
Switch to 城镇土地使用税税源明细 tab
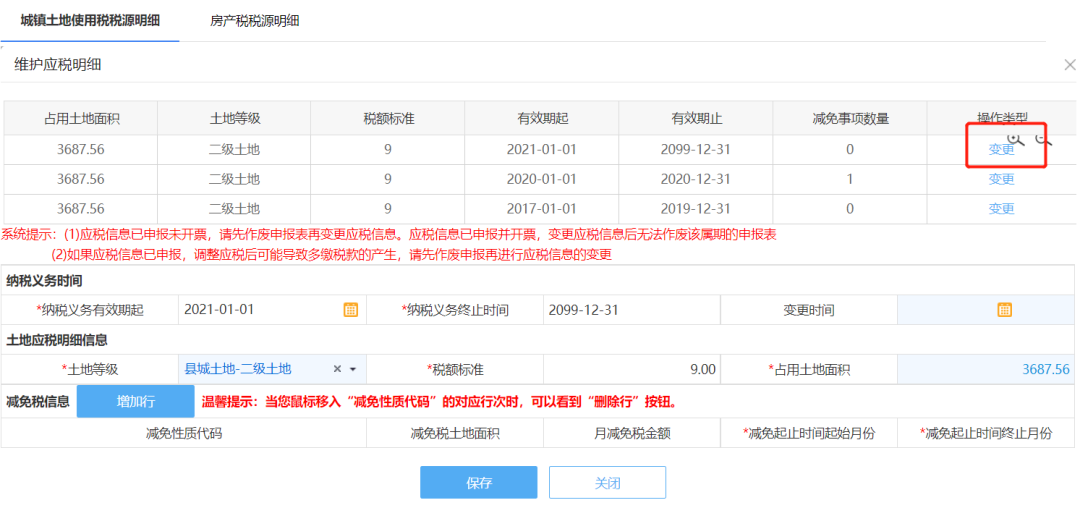[90, 21]
